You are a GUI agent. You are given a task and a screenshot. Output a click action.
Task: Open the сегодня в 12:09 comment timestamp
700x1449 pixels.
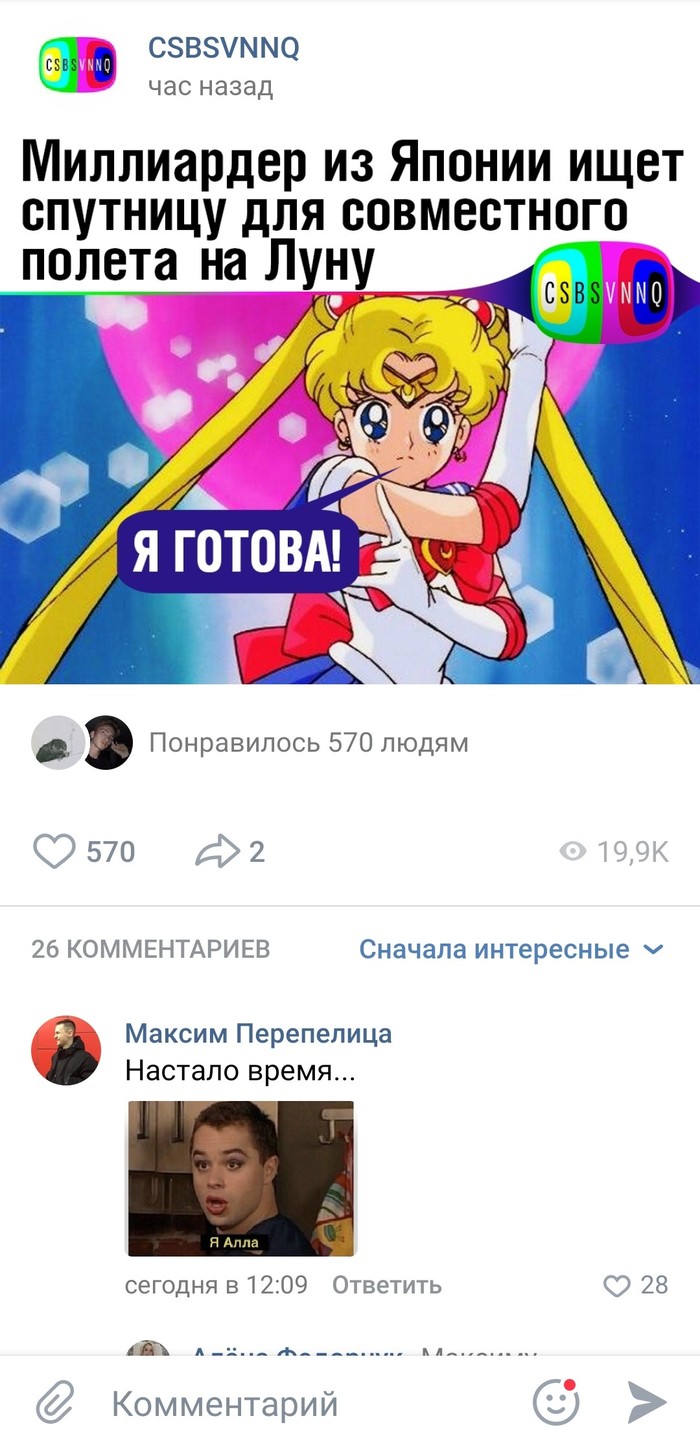216,1285
